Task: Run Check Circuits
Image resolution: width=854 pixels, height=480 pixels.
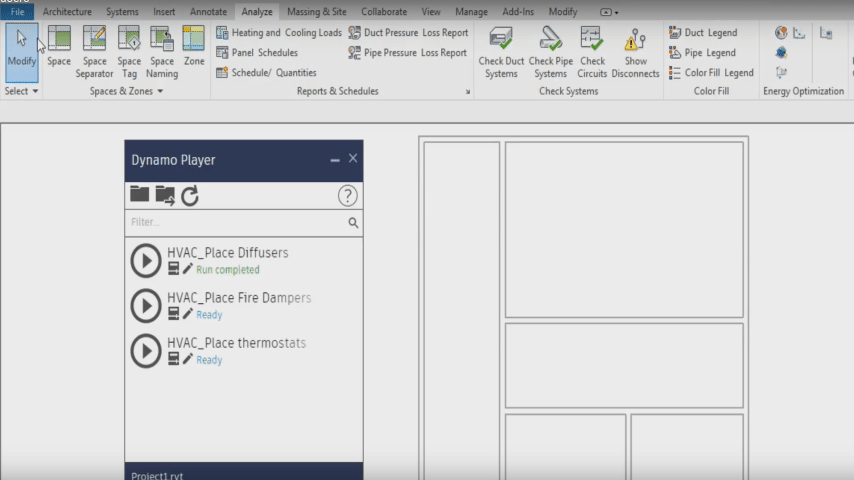Action: [x=592, y=52]
